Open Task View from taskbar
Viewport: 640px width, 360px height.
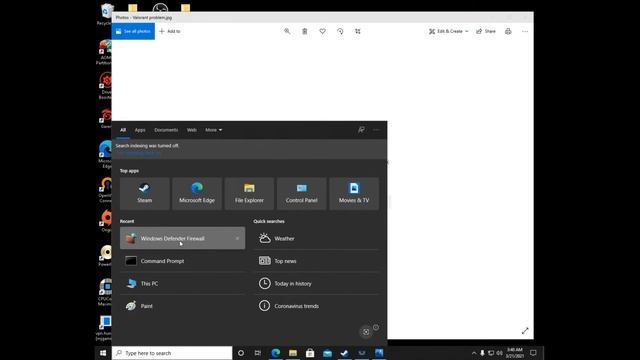[x=258, y=353]
